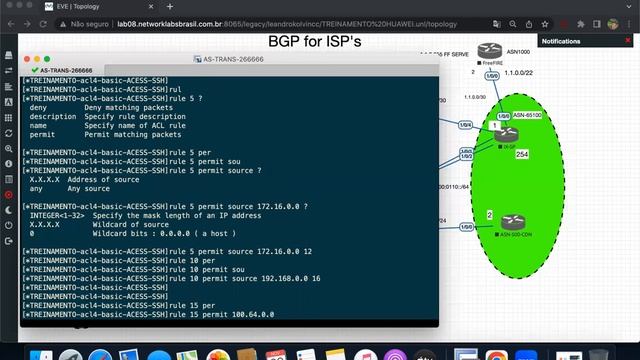Expand the tab search chevron
This screenshot has width=640, height=360.
click(629, 7)
